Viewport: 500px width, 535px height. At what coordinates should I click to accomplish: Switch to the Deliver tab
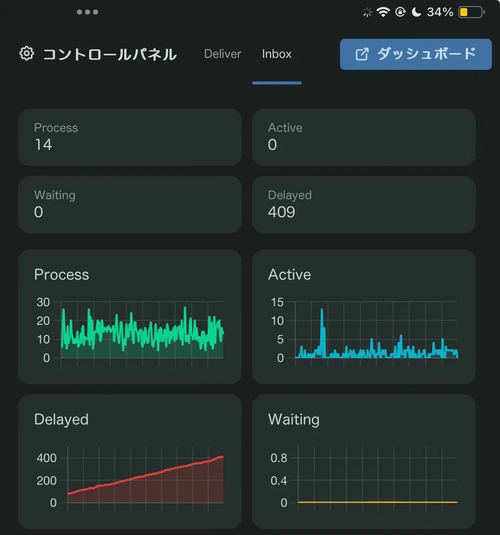pyautogui.click(x=223, y=54)
